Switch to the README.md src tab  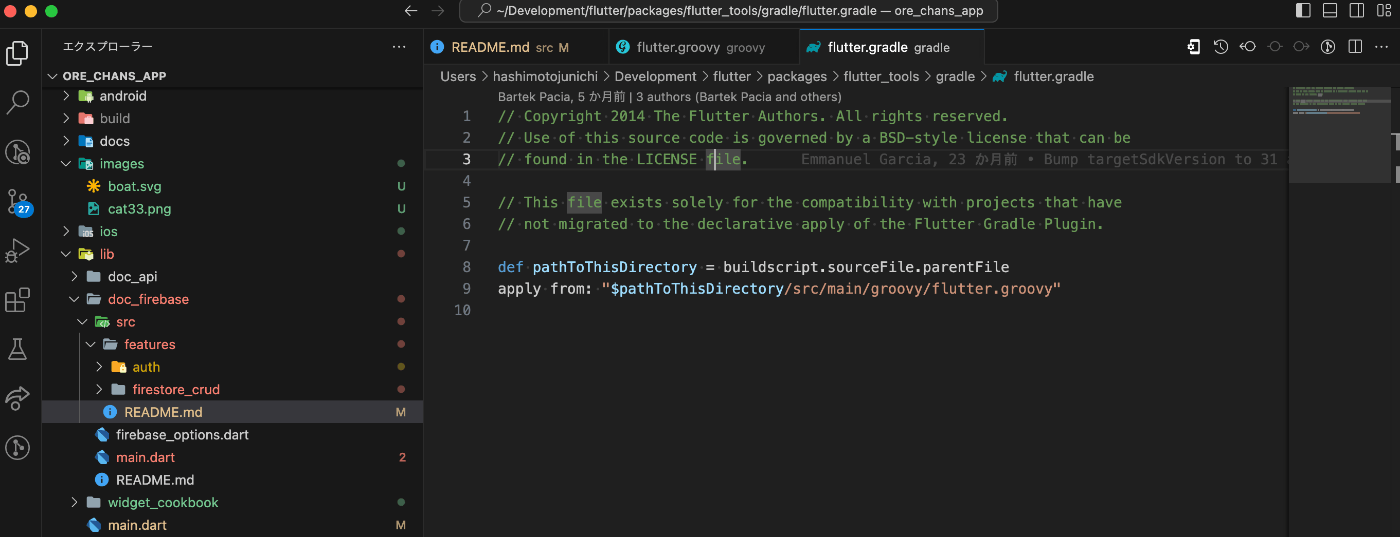point(516,47)
